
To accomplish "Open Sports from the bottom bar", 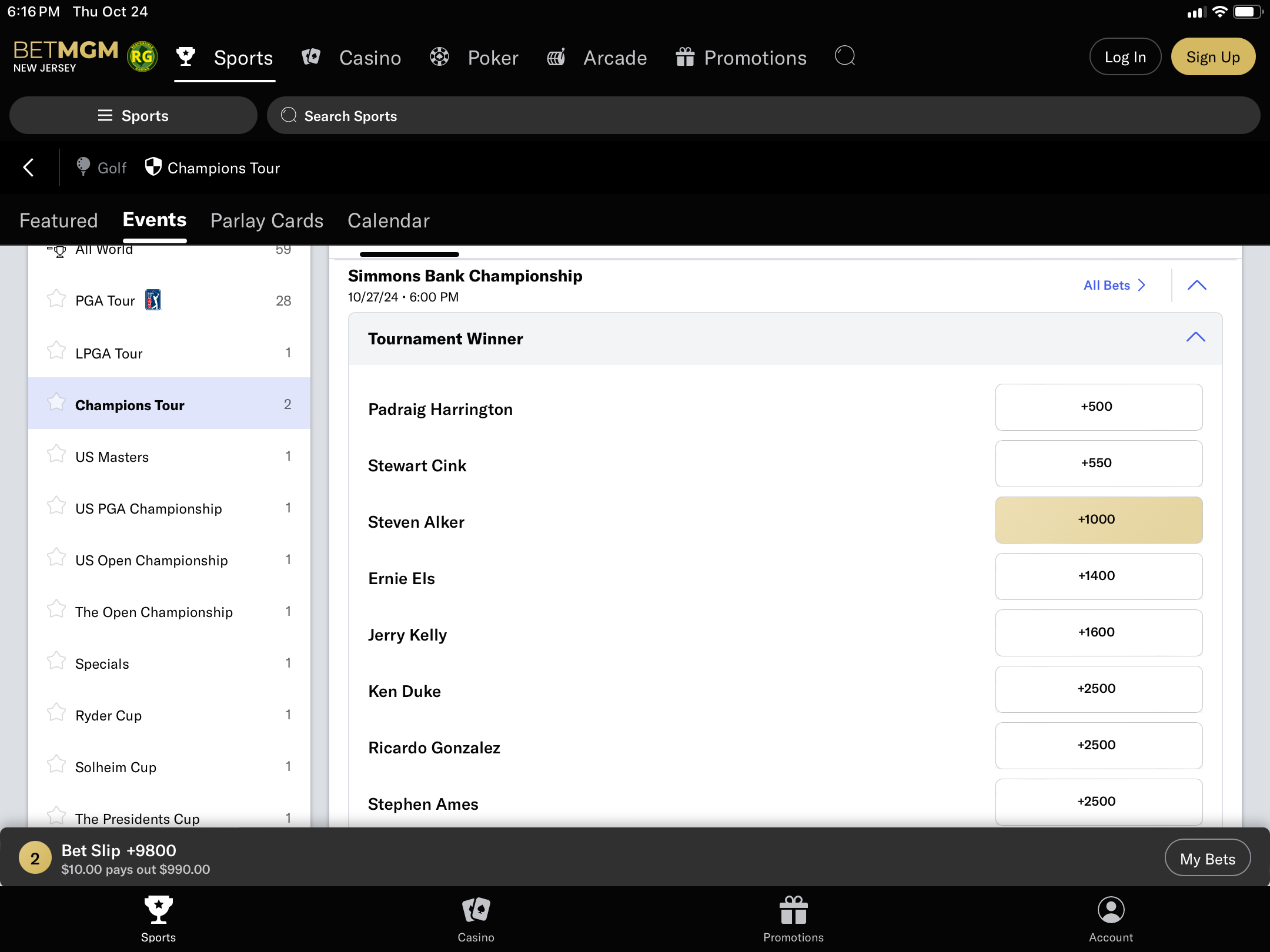I will pyautogui.click(x=158, y=919).
